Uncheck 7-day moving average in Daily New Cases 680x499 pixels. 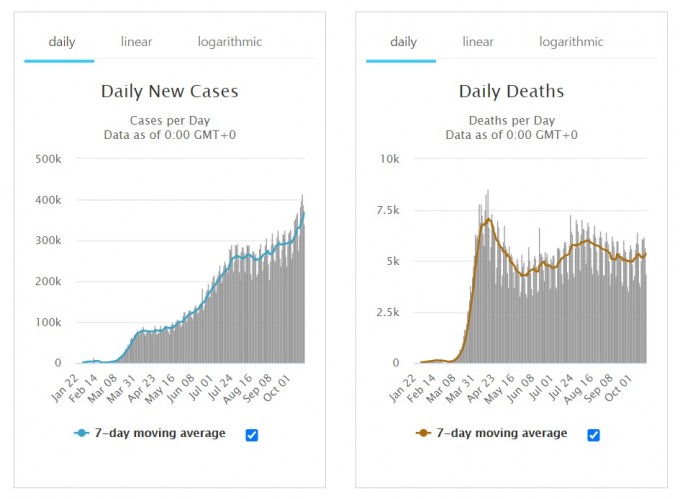pyautogui.click(x=252, y=433)
